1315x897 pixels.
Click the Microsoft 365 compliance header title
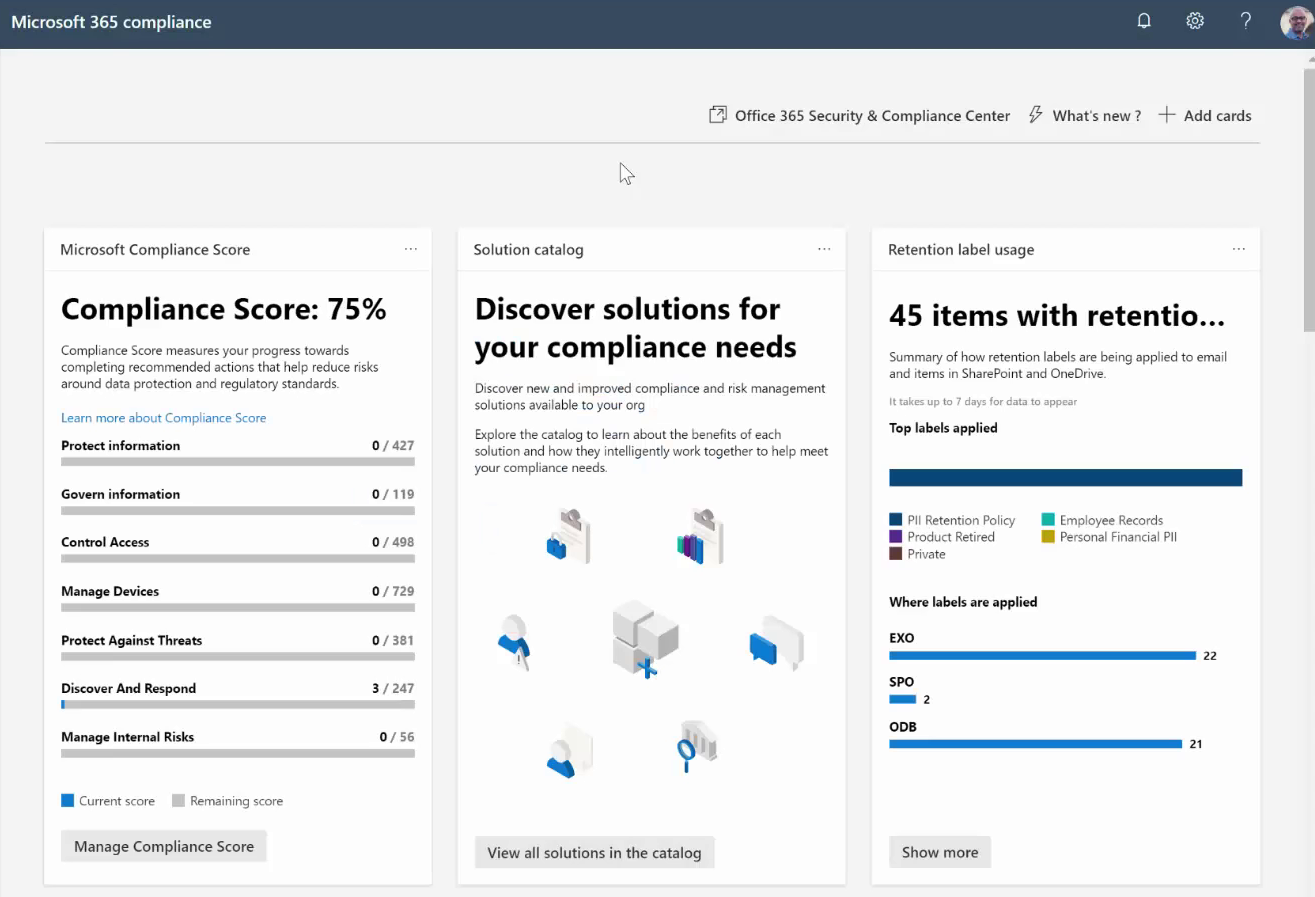point(111,22)
